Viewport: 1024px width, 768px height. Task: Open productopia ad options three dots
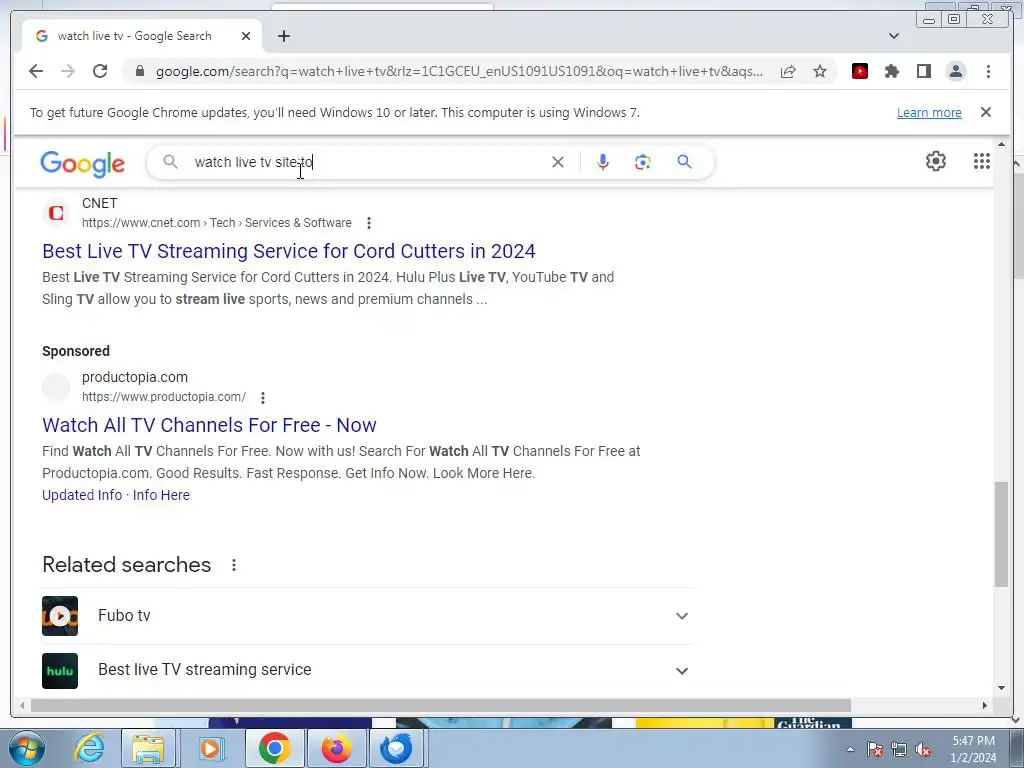[263, 397]
